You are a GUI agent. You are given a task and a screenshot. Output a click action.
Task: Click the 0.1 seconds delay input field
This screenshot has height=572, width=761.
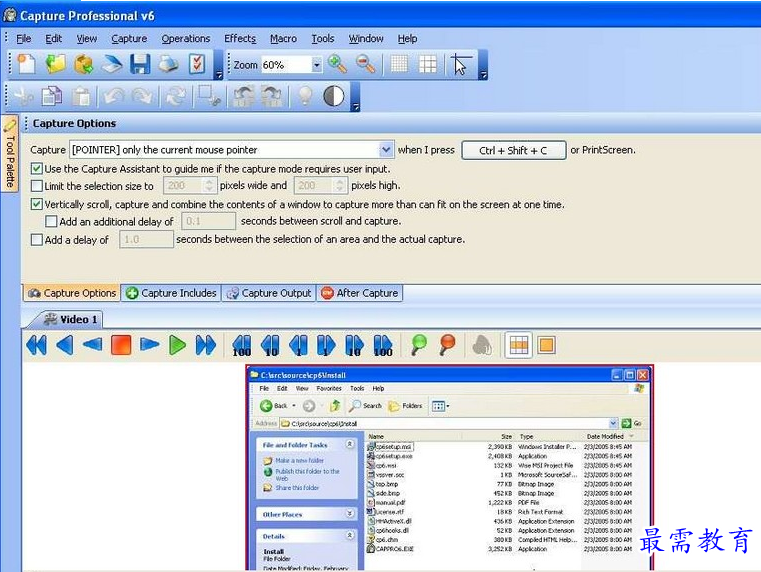[x=208, y=221]
